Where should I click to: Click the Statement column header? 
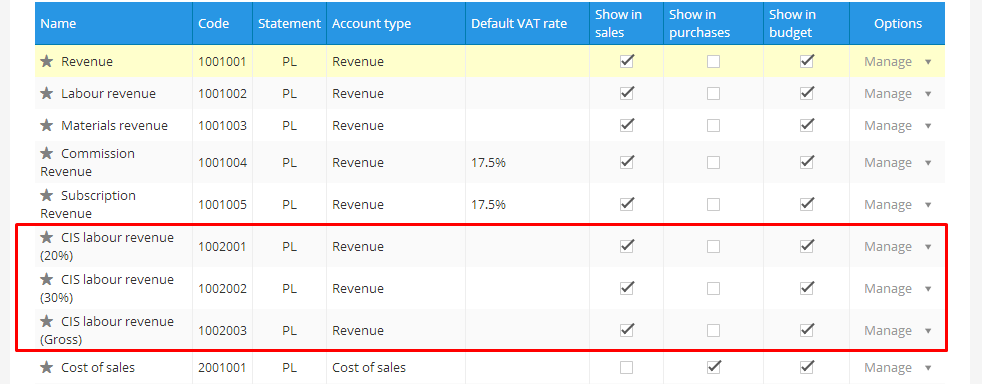tap(289, 24)
